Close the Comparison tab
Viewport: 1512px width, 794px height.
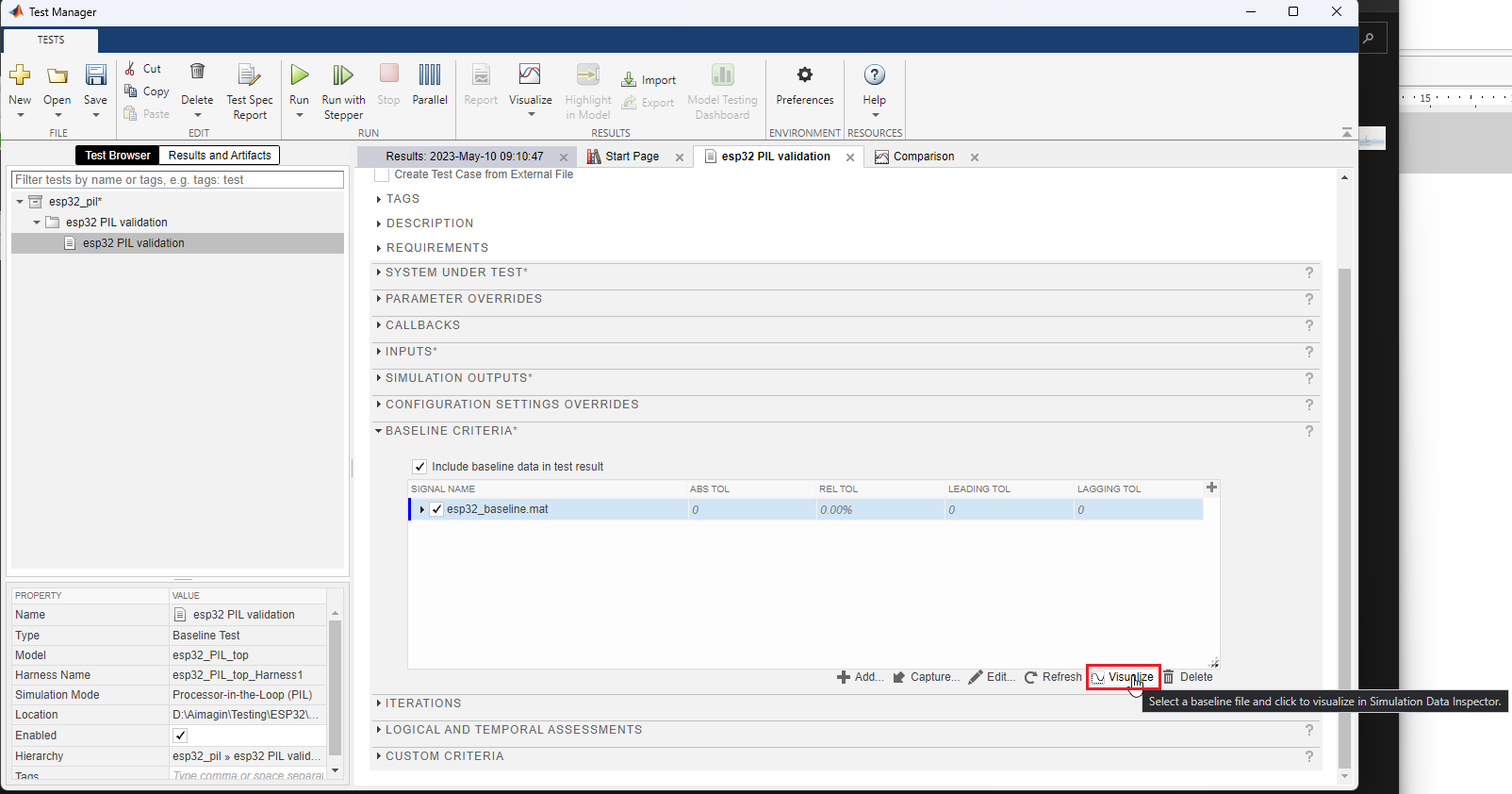975,157
